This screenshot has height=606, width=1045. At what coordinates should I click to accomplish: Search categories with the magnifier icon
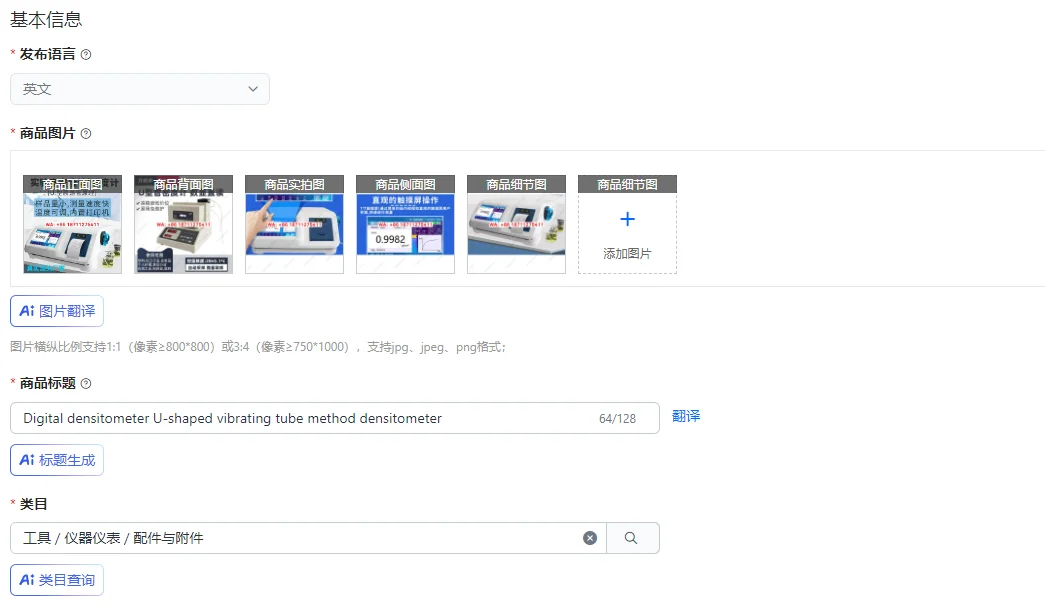(631, 538)
